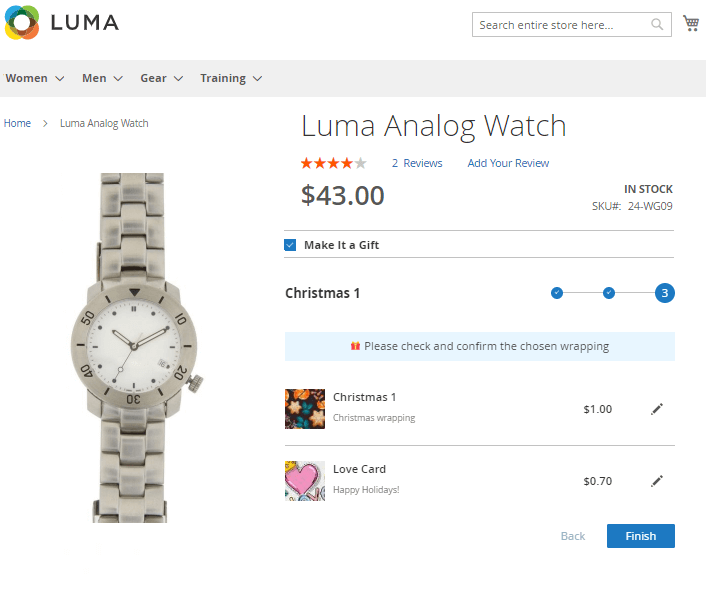Screen dimensions: 707x589
Task: Open the Training menu
Action: [230, 78]
